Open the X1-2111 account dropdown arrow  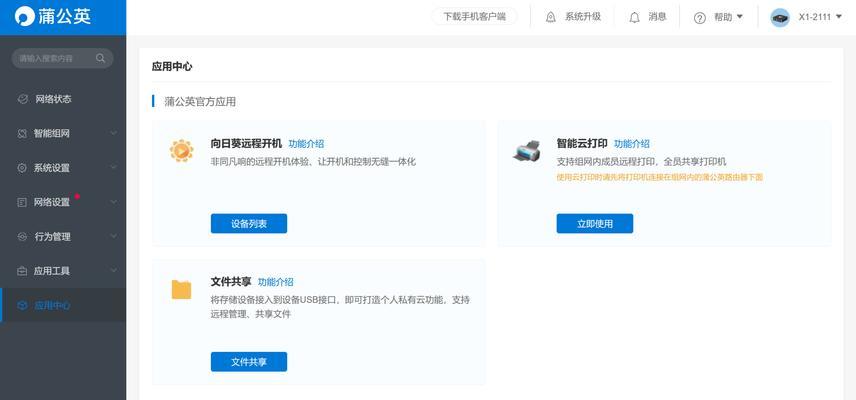click(x=839, y=16)
